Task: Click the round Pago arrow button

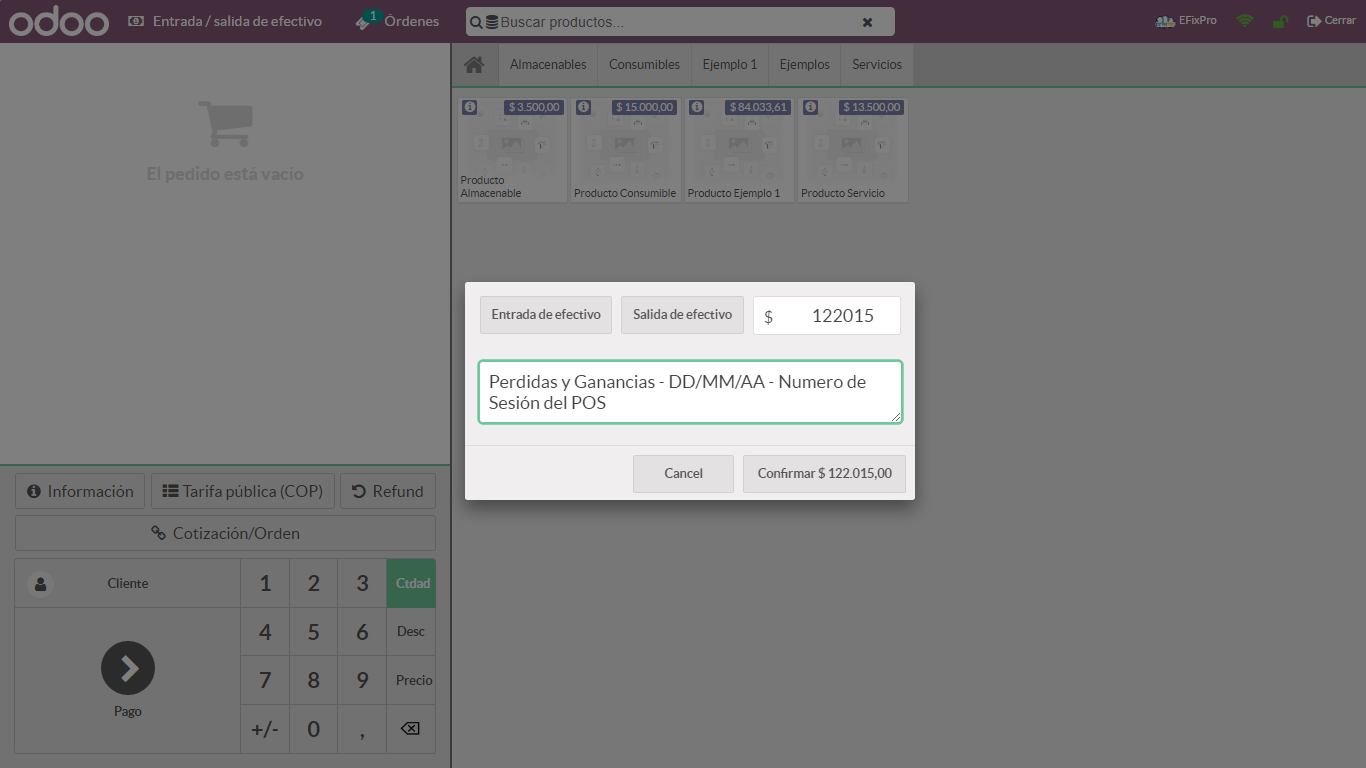Action: tap(128, 668)
